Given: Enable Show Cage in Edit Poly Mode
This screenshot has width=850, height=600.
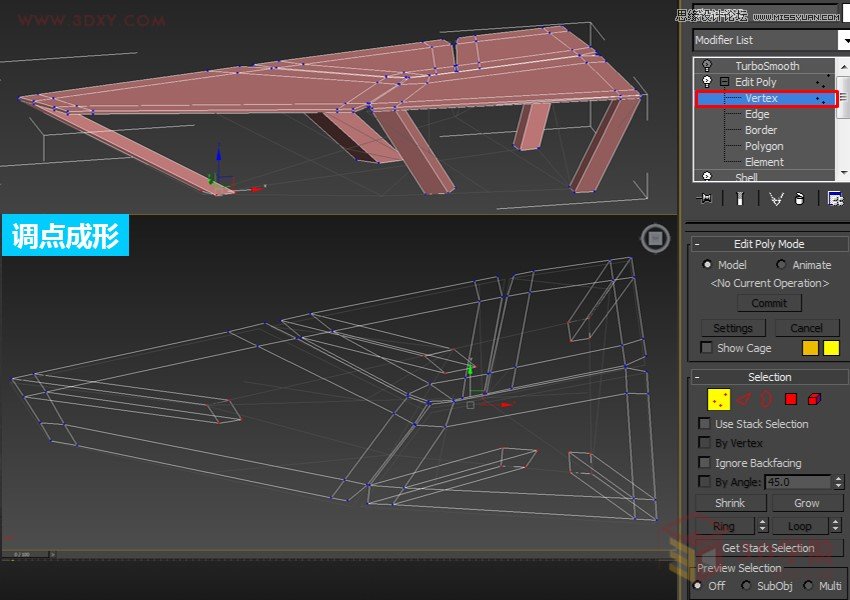Looking at the screenshot, I should click(x=705, y=347).
